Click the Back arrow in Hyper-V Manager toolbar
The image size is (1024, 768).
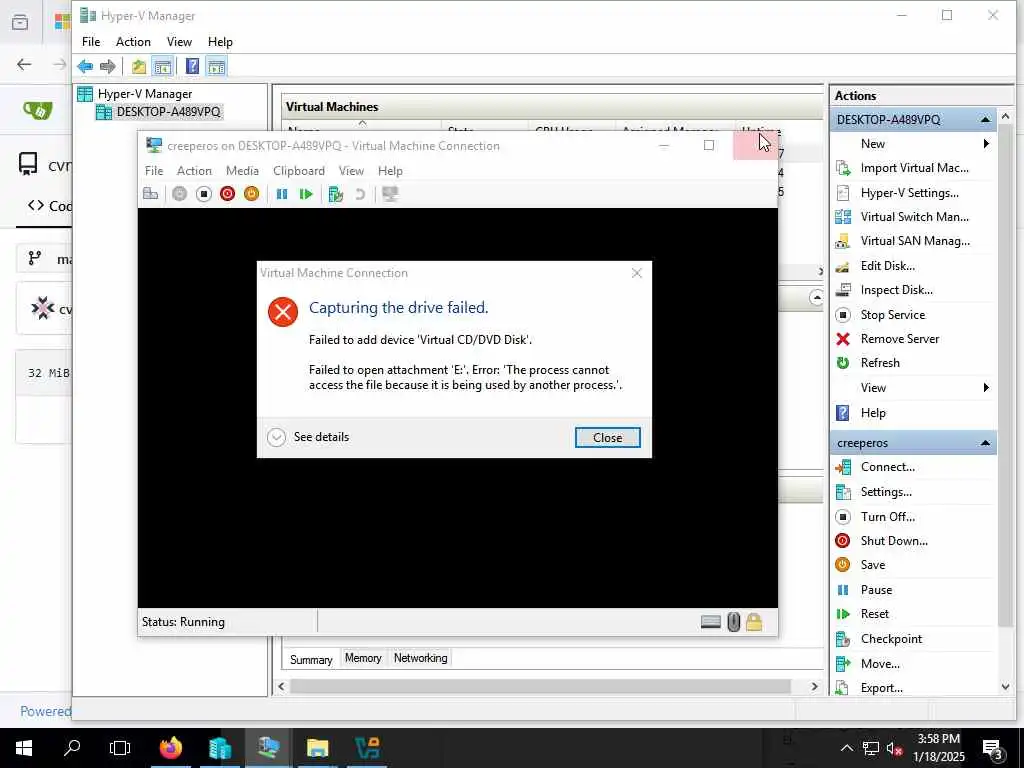tap(85, 66)
